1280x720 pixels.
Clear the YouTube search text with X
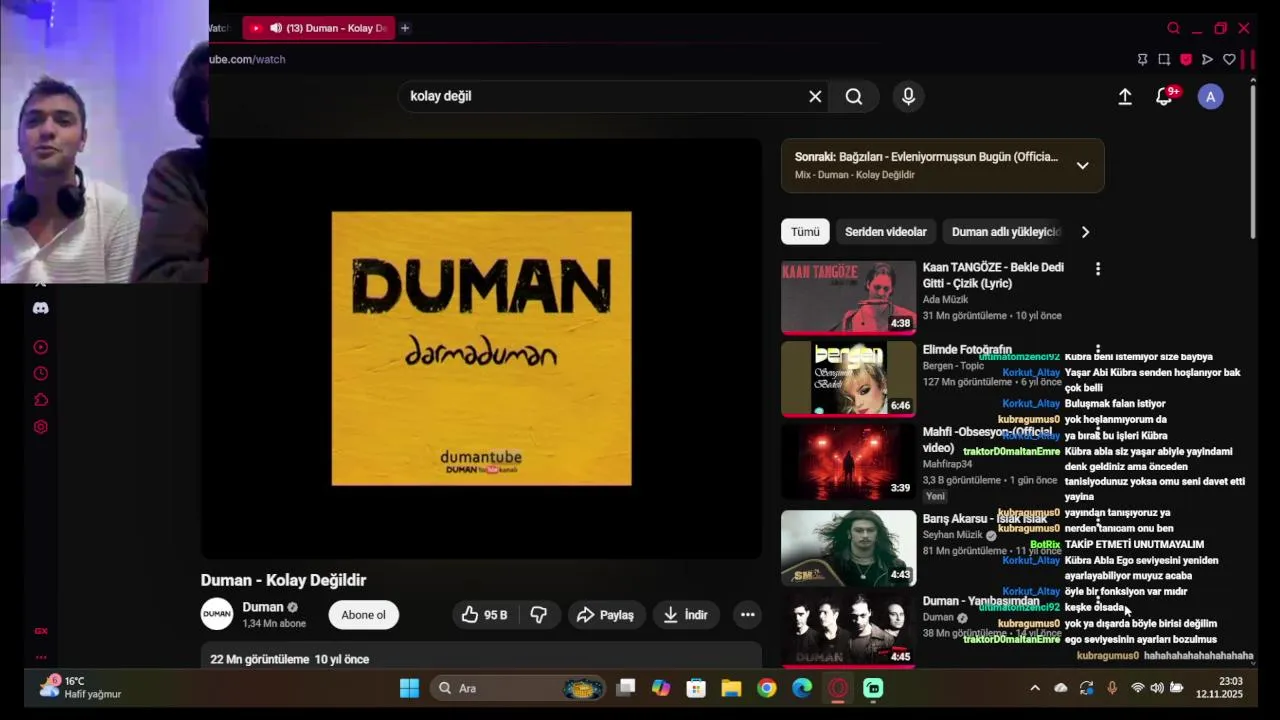click(815, 96)
